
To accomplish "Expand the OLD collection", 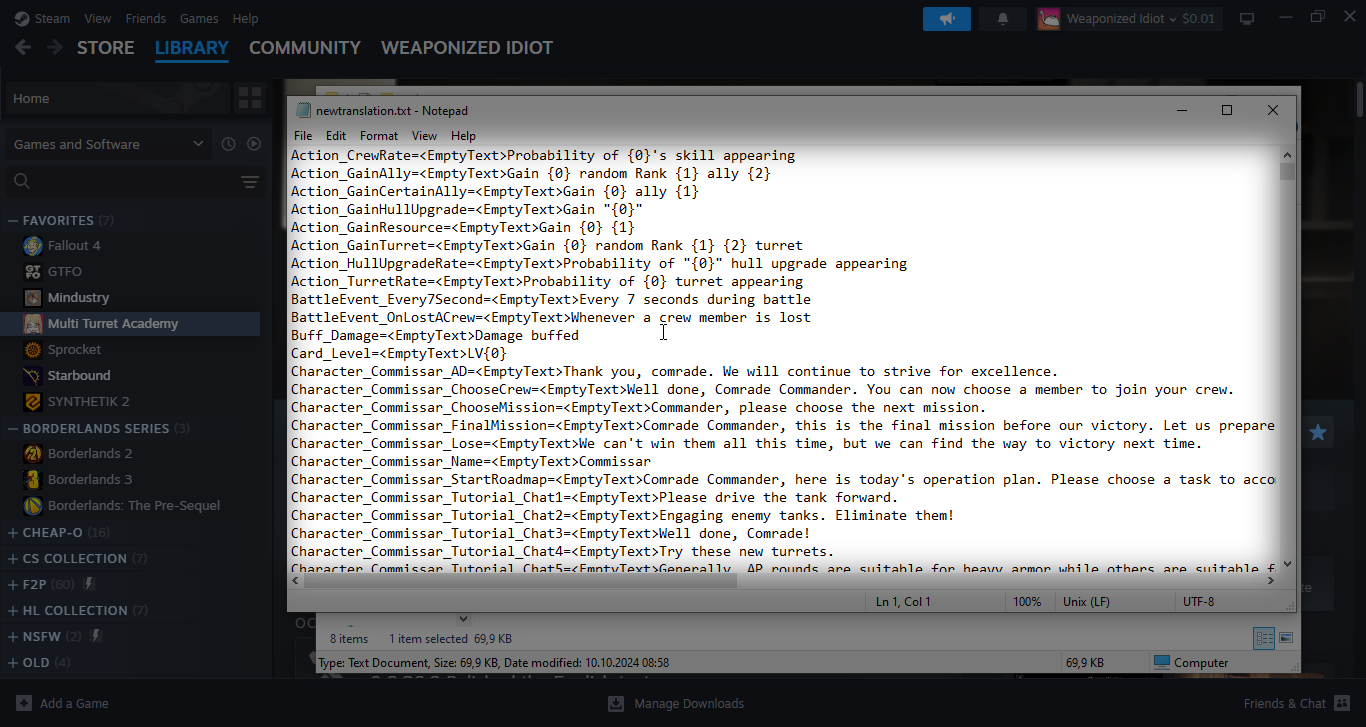I will (x=13, y=662).
